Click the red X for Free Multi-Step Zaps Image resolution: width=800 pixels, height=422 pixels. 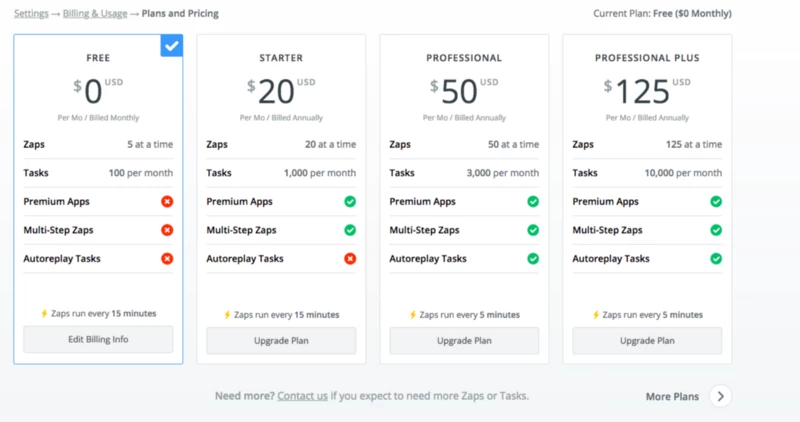166,230
